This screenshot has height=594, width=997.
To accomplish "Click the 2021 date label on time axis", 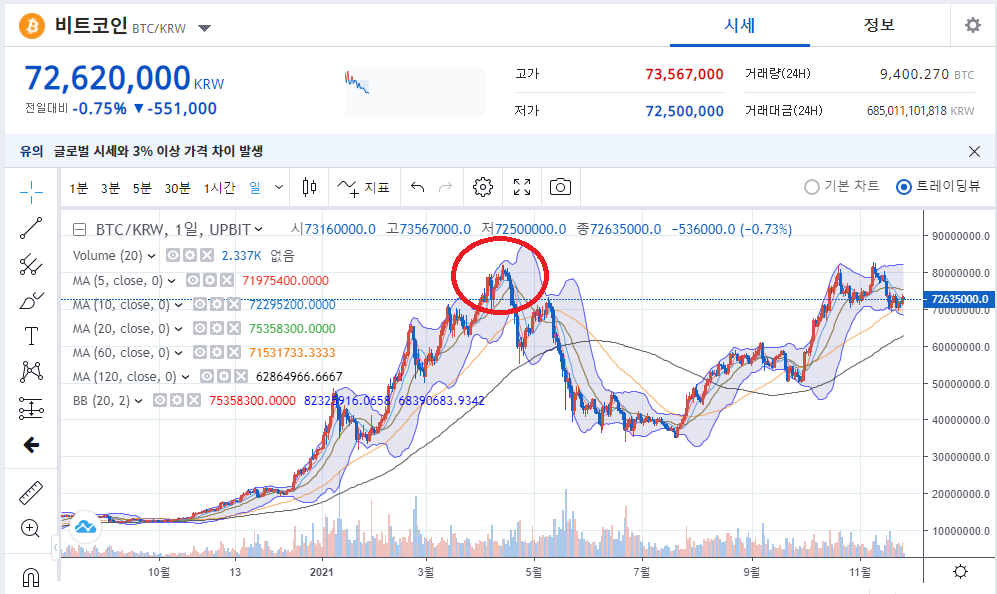I will click(321, 572).
